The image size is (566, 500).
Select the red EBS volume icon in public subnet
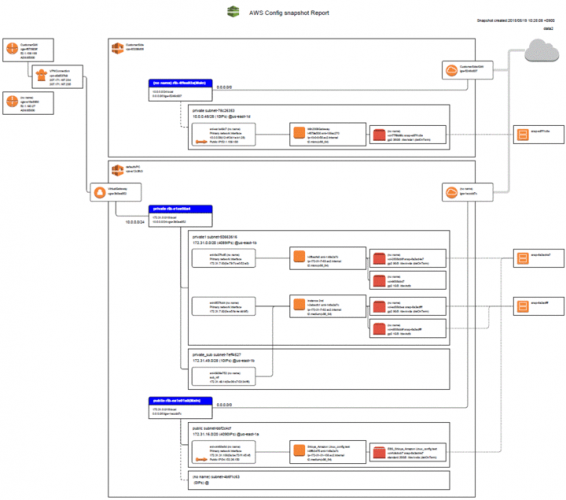point(379,452)
